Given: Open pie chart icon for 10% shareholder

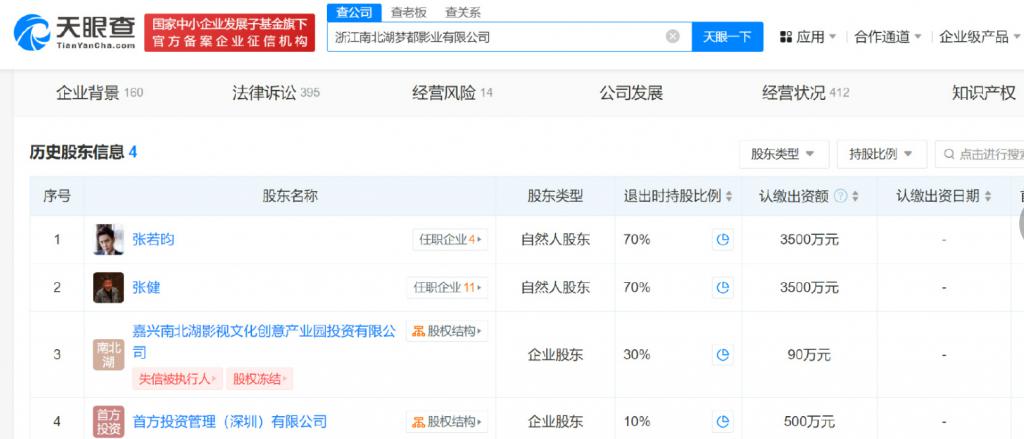Looking at the screenshot, I should [x=722, y=421].
